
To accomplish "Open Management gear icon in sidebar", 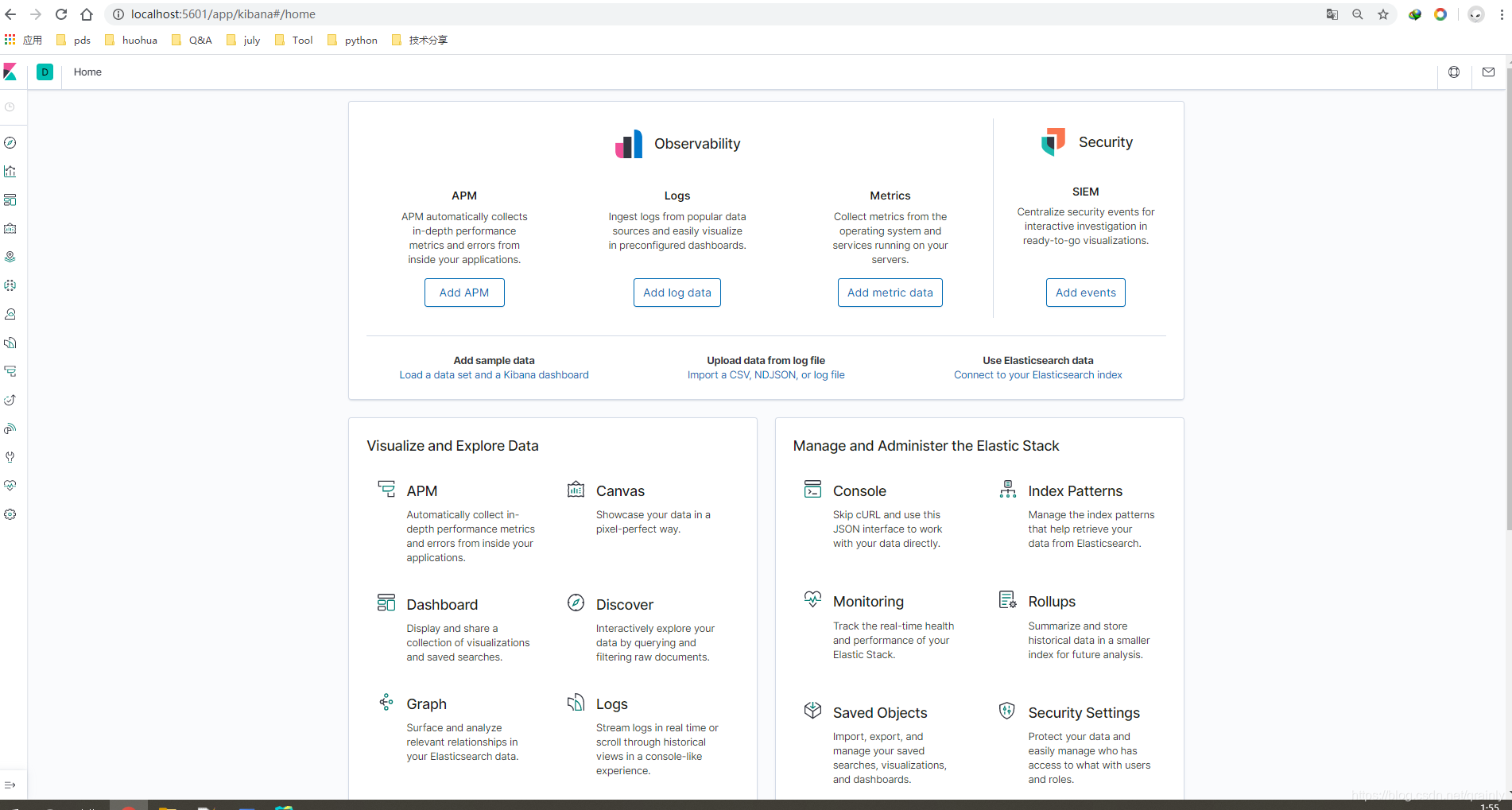I will pyautogui.click(x=10, y=514).
